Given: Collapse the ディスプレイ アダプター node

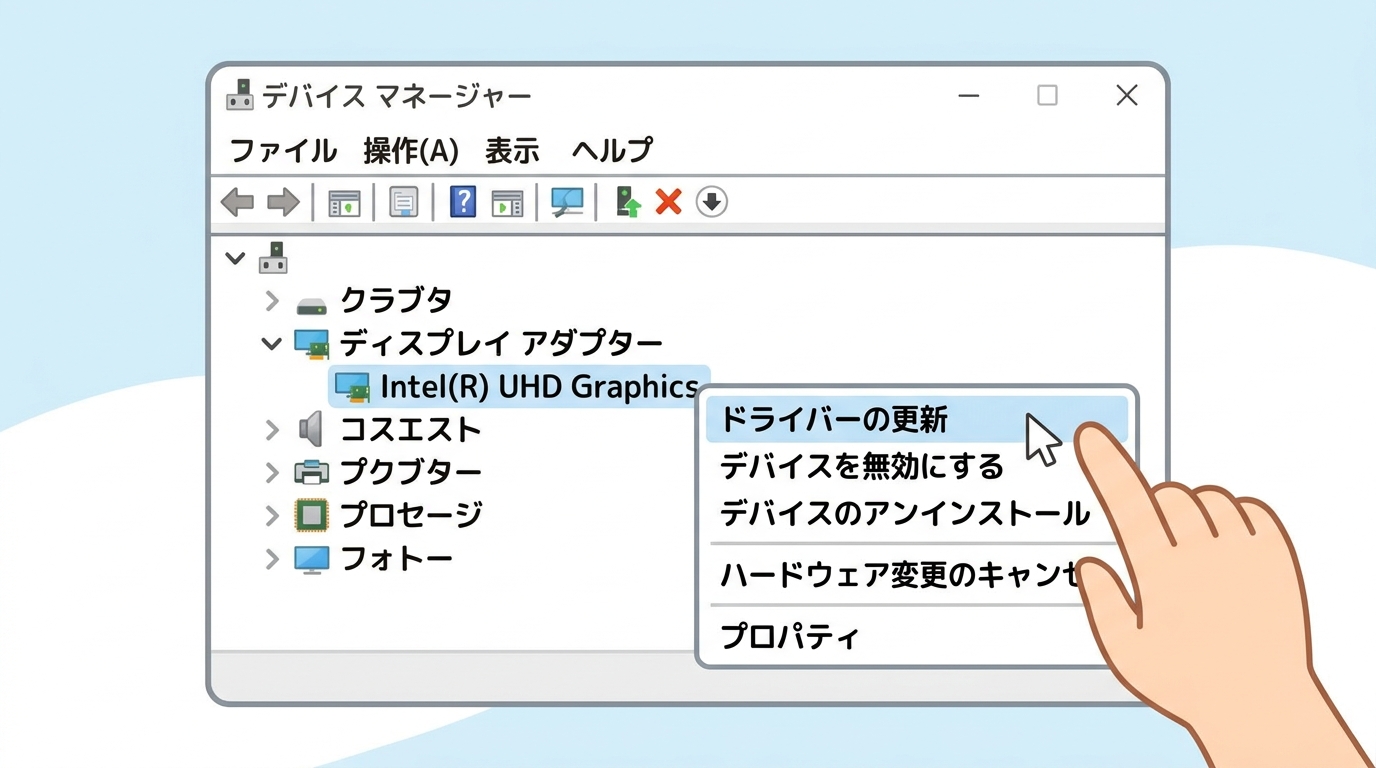Looking at the screenshot, I should [x=271, y=343].
